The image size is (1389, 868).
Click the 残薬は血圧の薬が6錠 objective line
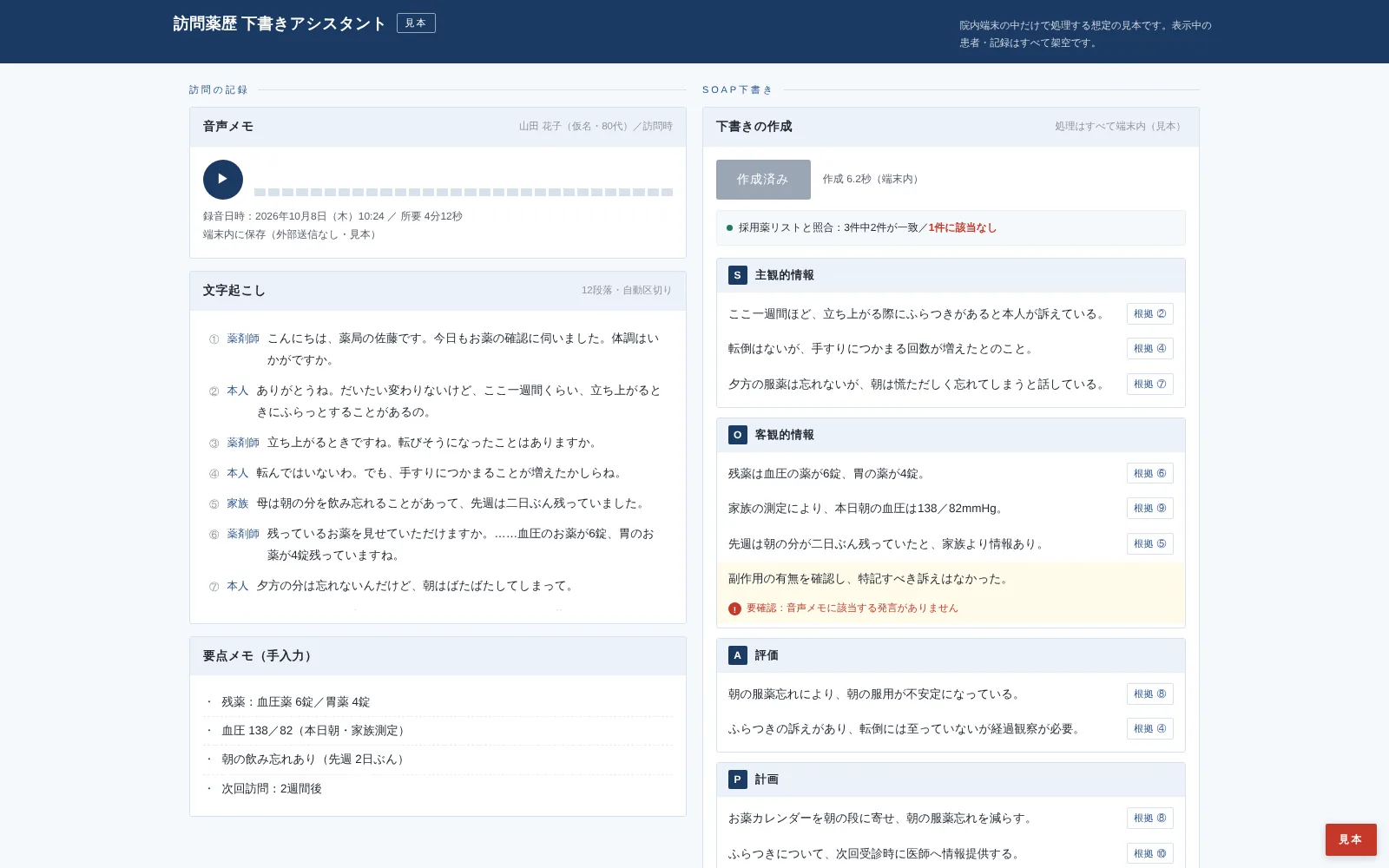[829, 473]
